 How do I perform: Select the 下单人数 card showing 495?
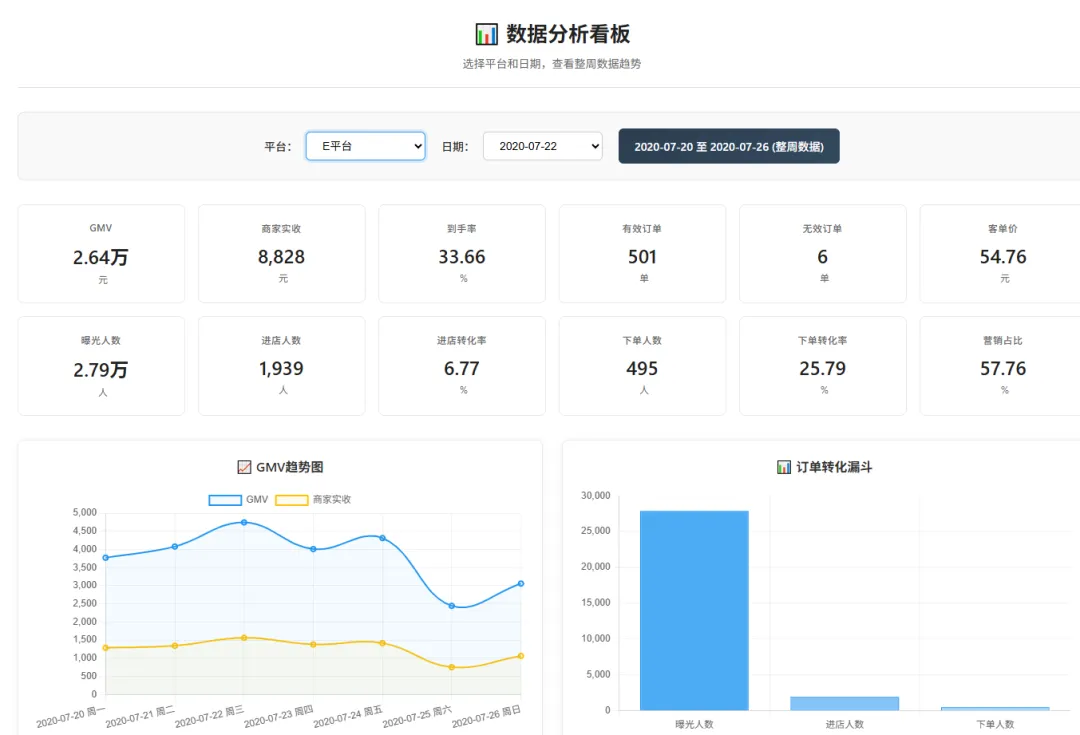pos(643,366)
